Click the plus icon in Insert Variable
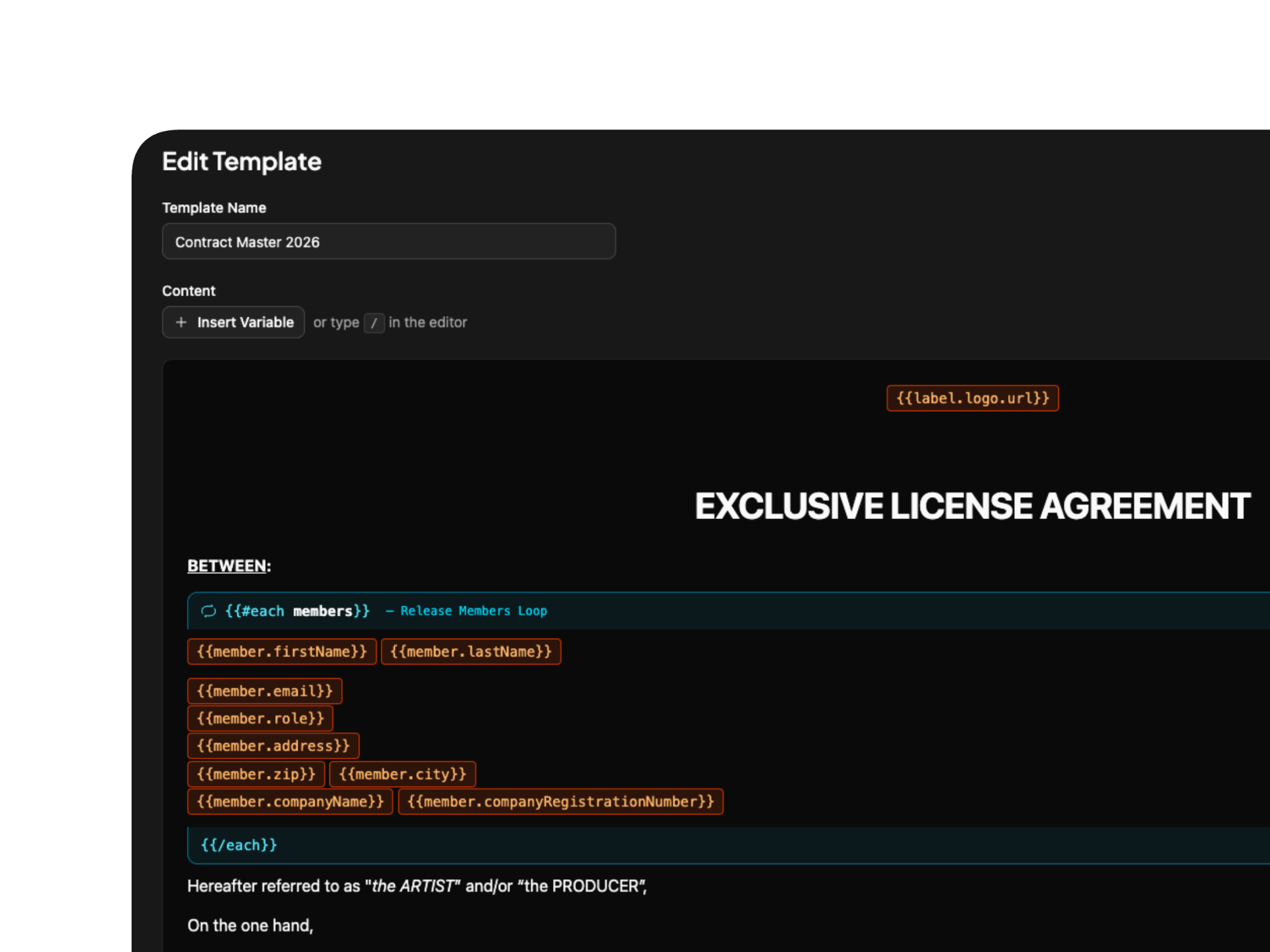Image resolution: width=1270 pixels, height=952 pixels. (x=181, y=322)
